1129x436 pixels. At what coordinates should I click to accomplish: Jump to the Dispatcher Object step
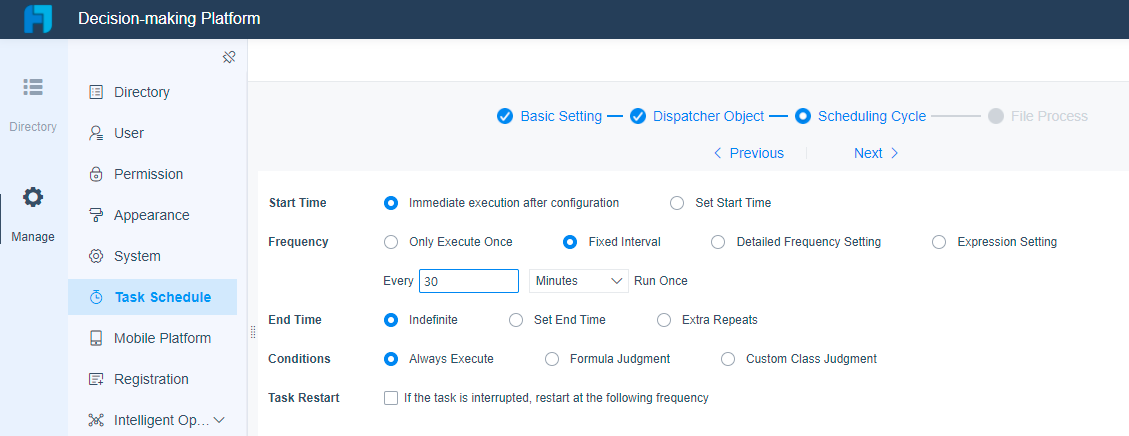(x=709, y=116)
